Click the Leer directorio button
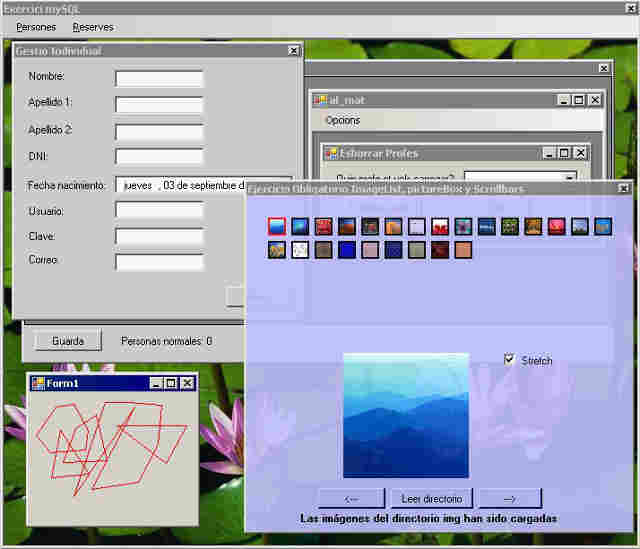Viewport: 640px width, 549px height. 431,498
